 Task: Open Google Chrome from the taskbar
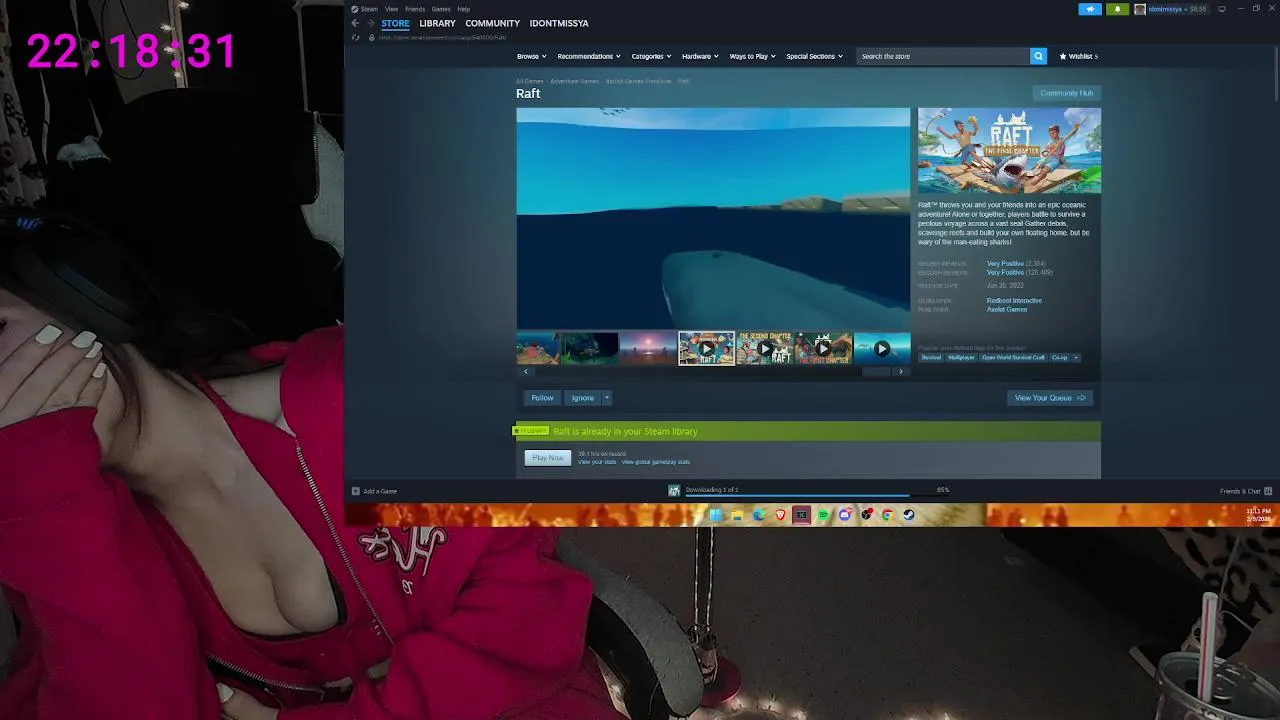[887, 515]
